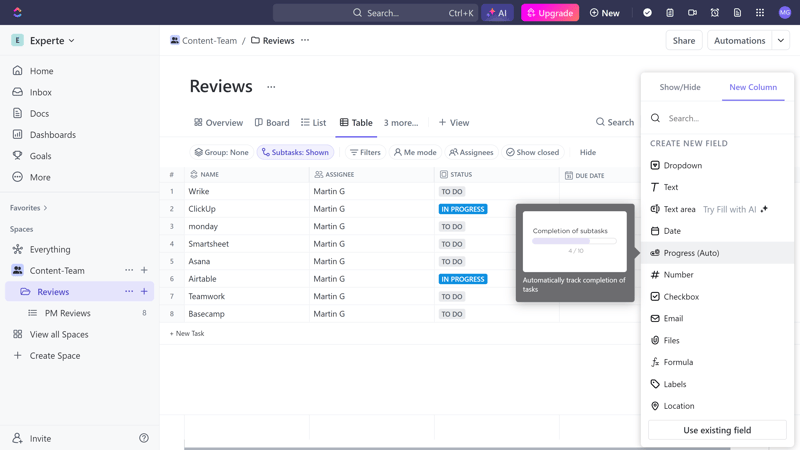Select Progress (Auto) field type
This screenshot has height=450, width=800.
[717, 253]
